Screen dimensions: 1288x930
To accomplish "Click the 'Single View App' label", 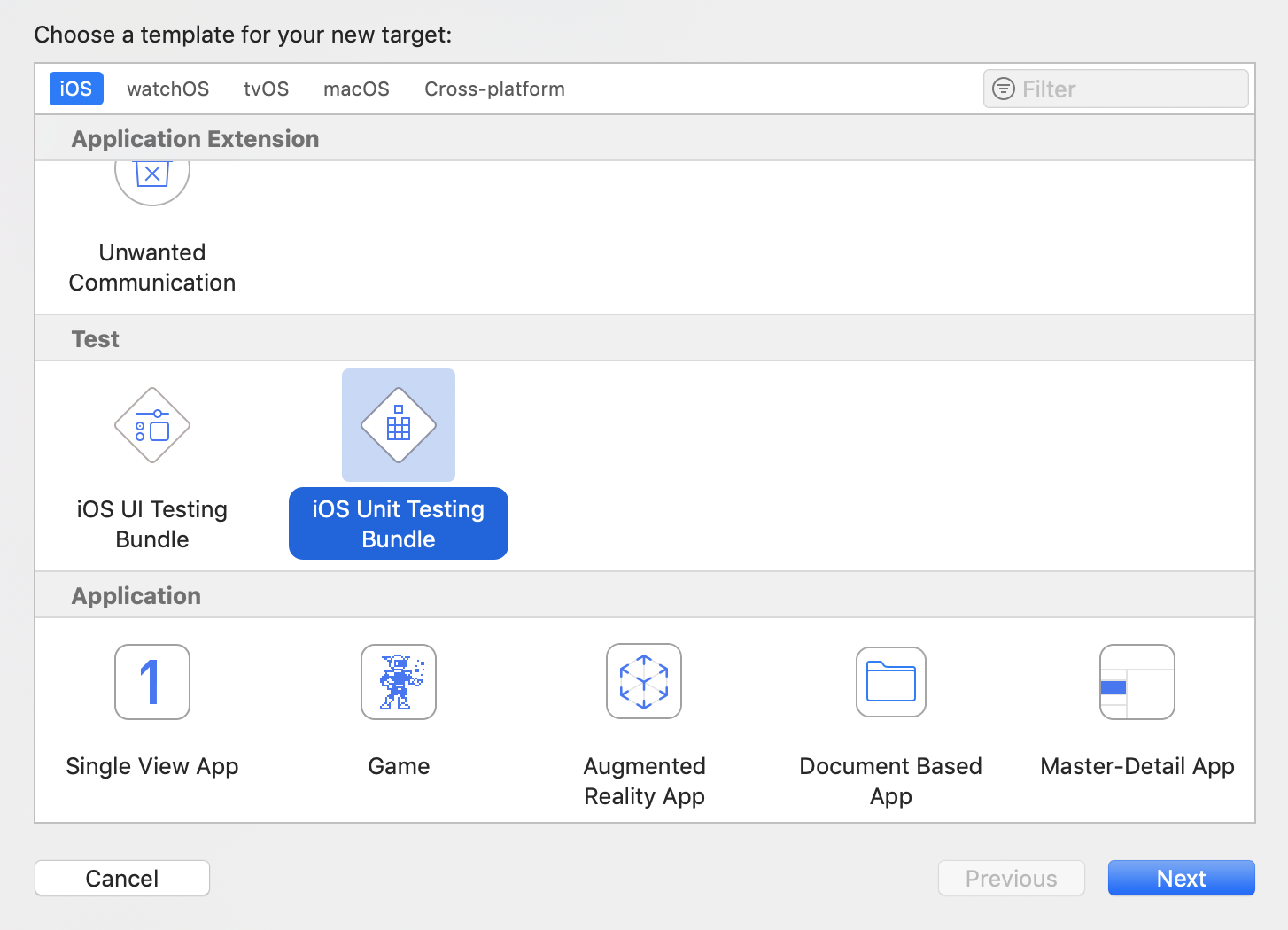I will tap(152, 766).
